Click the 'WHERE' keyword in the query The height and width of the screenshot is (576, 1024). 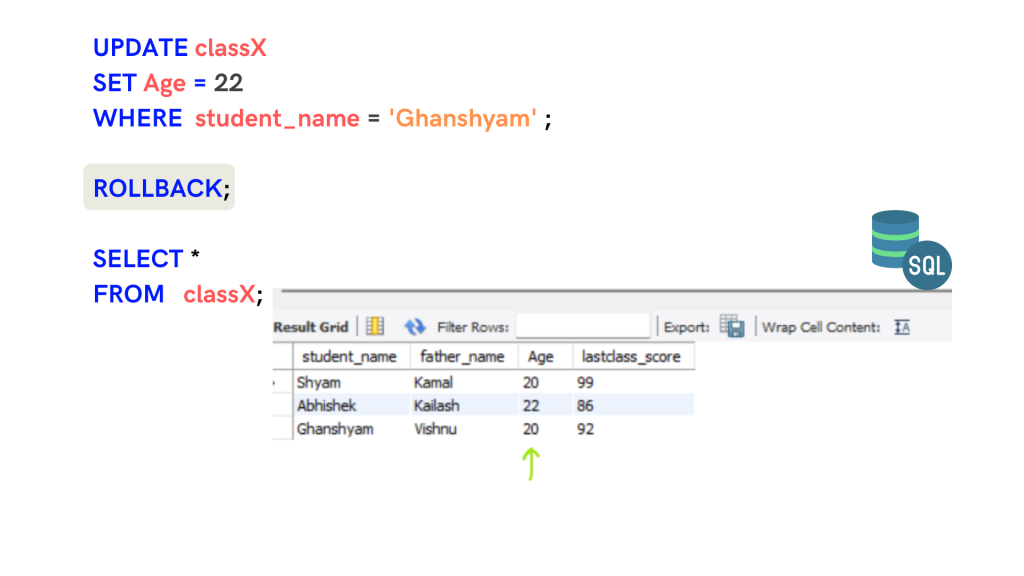pos(138,118)
